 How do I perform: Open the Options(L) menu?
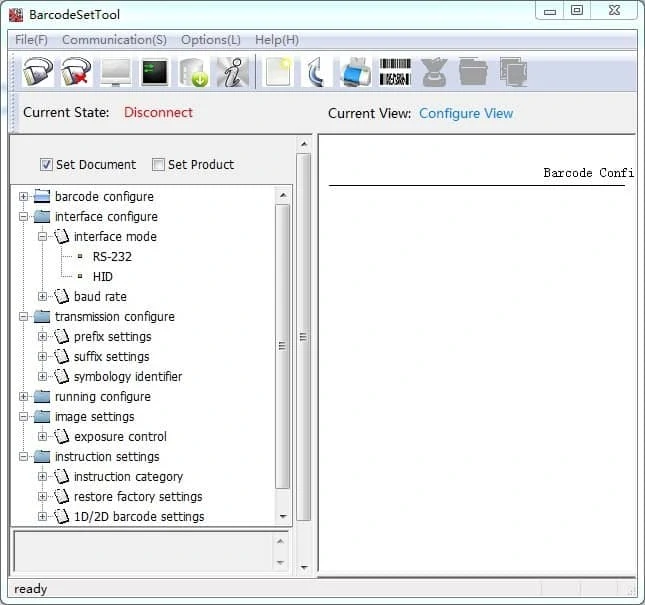211,40
